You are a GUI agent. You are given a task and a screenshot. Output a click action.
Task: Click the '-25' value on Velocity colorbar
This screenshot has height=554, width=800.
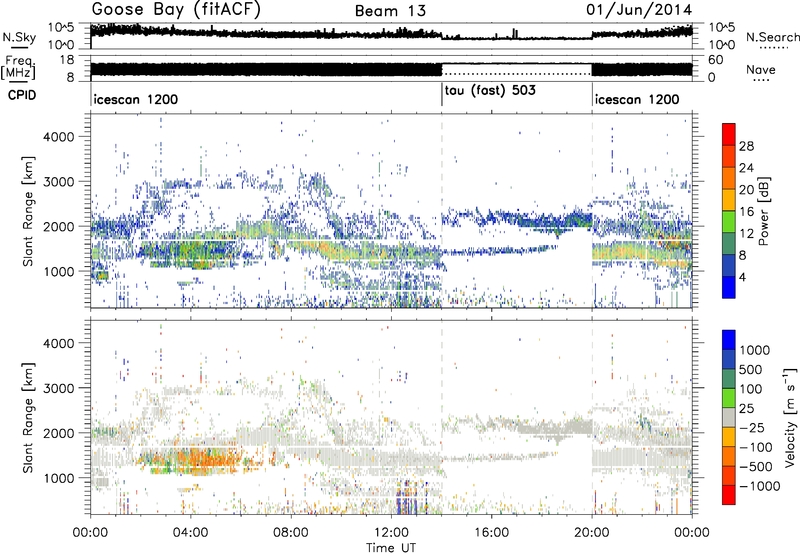coord(752,427)
